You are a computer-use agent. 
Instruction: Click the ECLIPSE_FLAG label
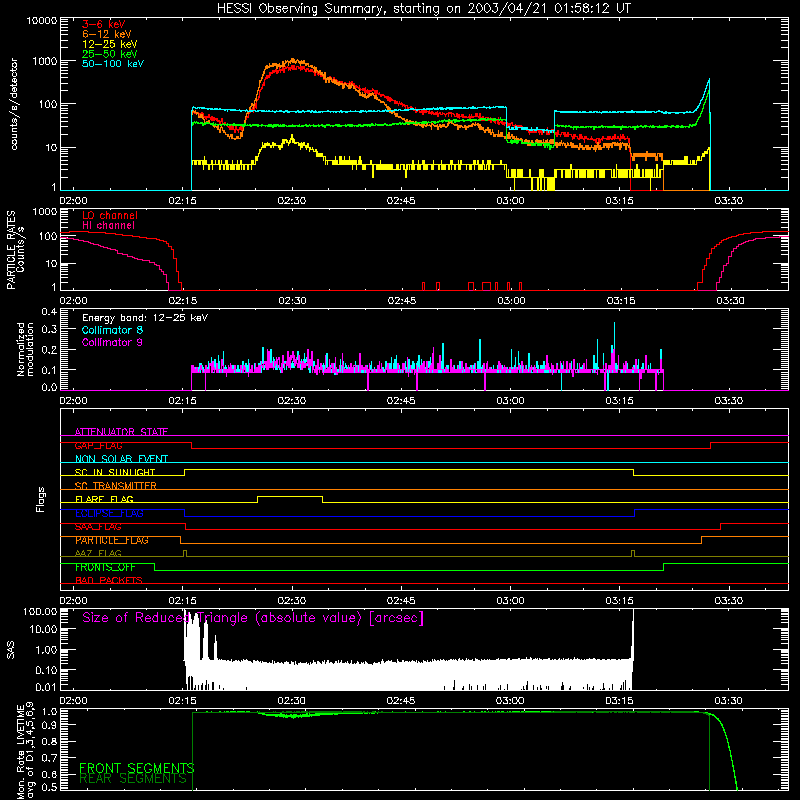pyautogui.click(x=109, y=513)
